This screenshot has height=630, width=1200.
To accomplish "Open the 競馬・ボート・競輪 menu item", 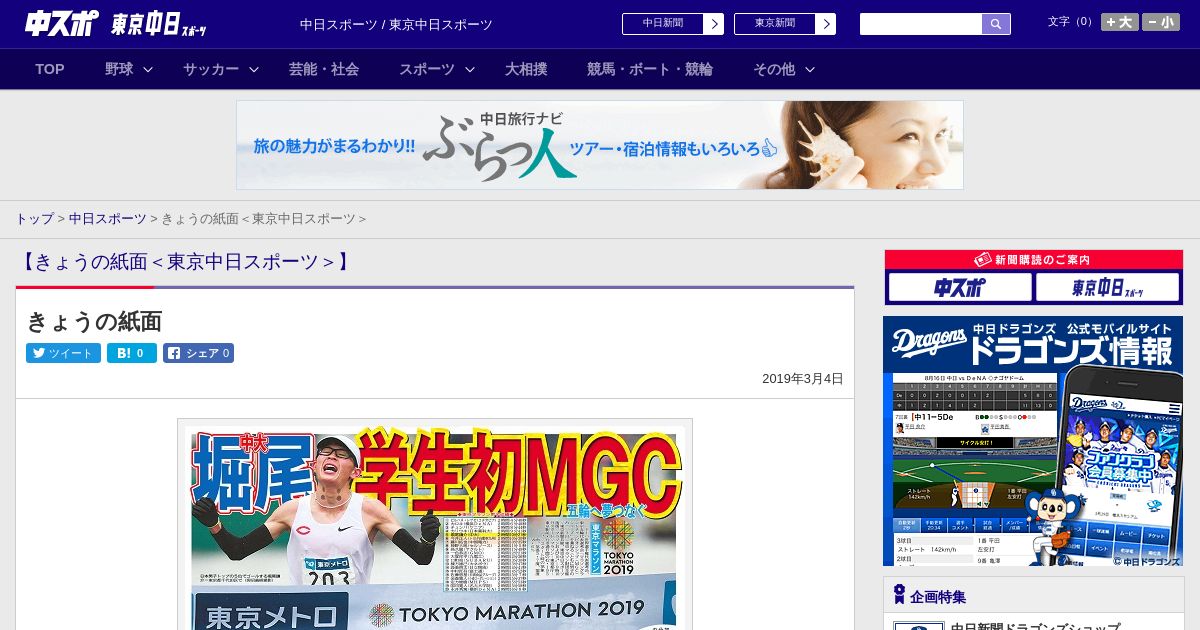I will point(650,69).
